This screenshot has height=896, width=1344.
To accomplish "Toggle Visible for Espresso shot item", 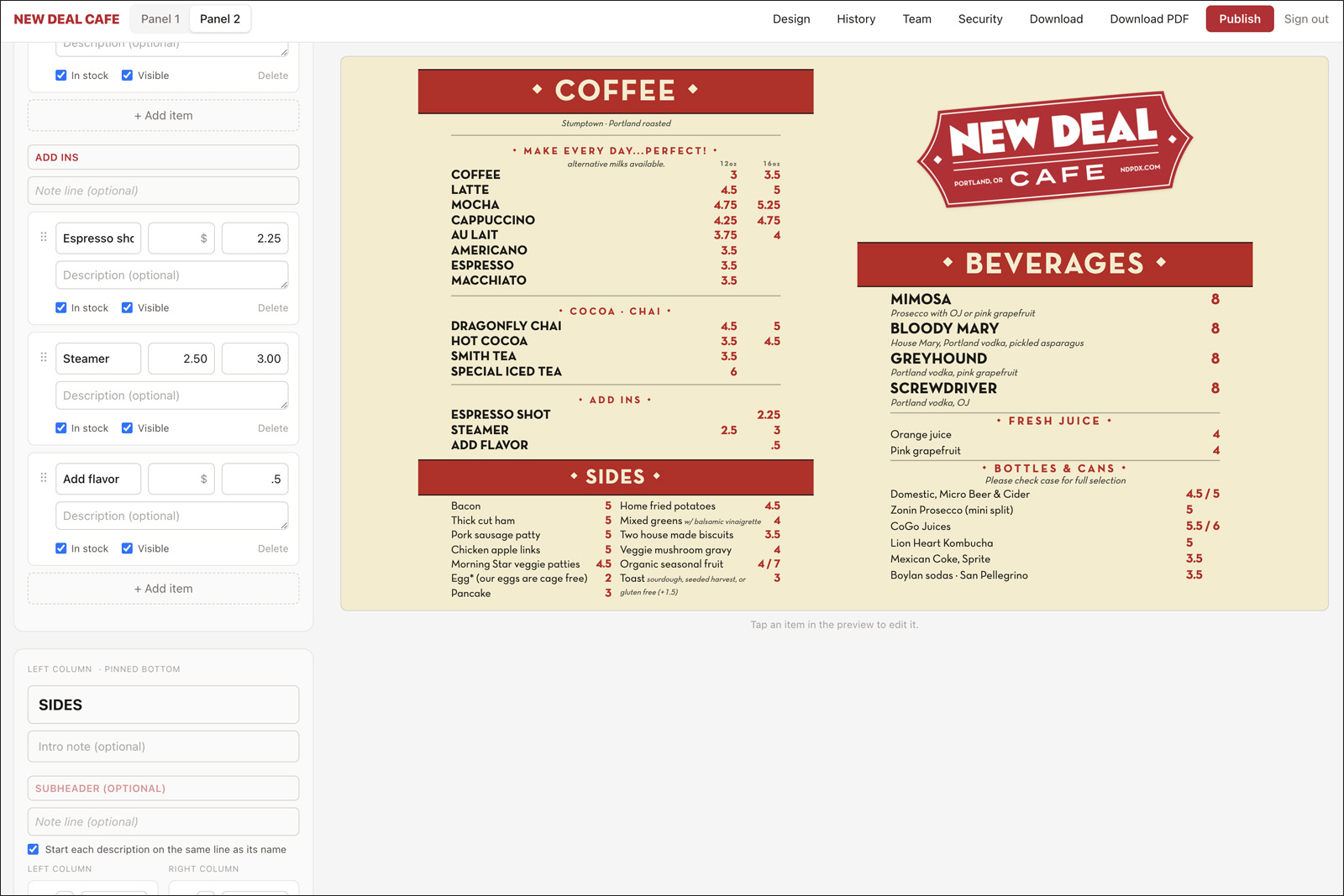I will (x=127, y=308).
